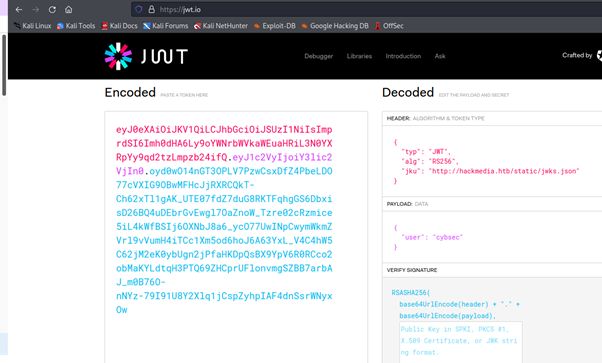Open the Libraries page

click(359, 56)
